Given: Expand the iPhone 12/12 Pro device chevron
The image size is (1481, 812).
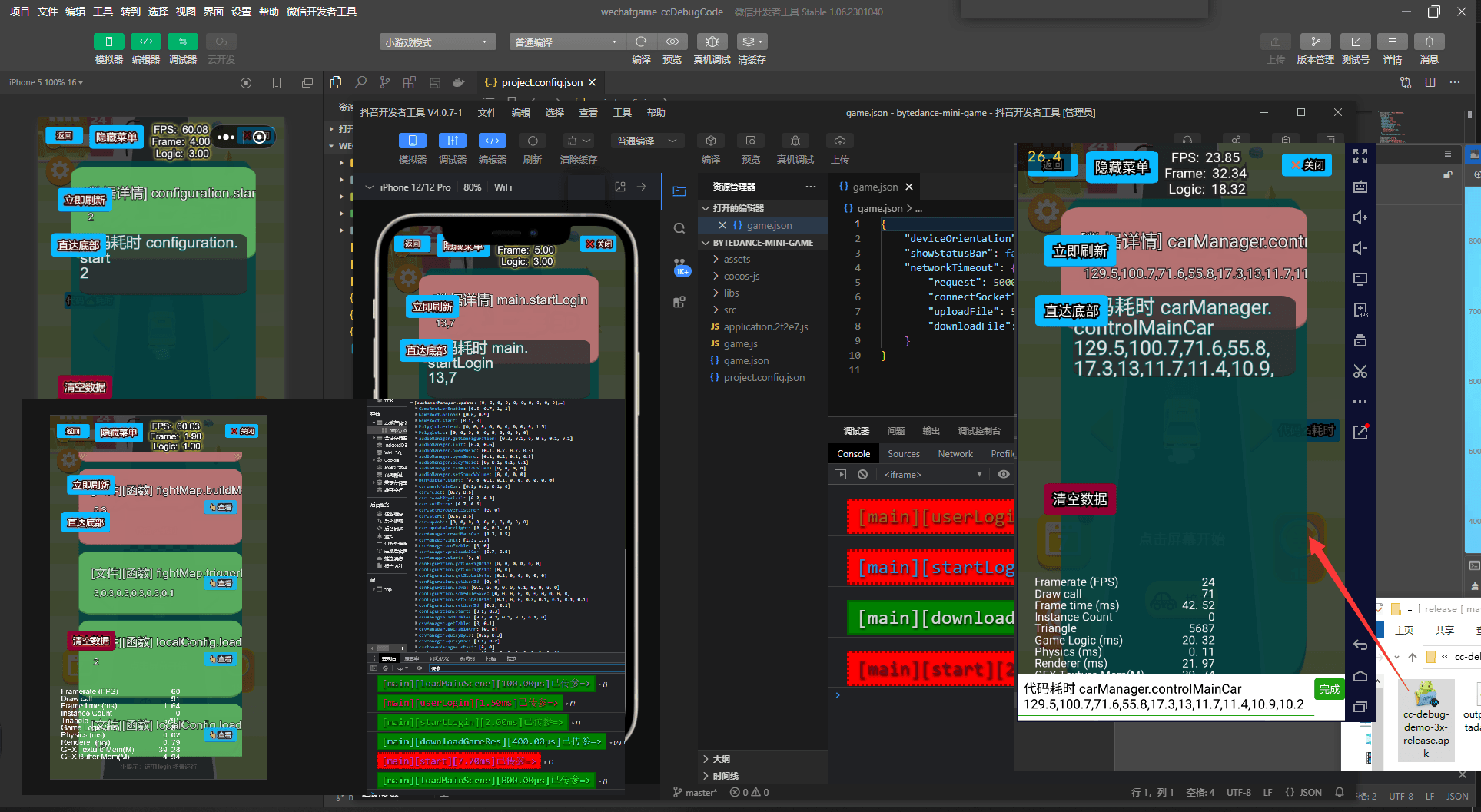Looking at the screenshot, I should (x=370, y=187).
